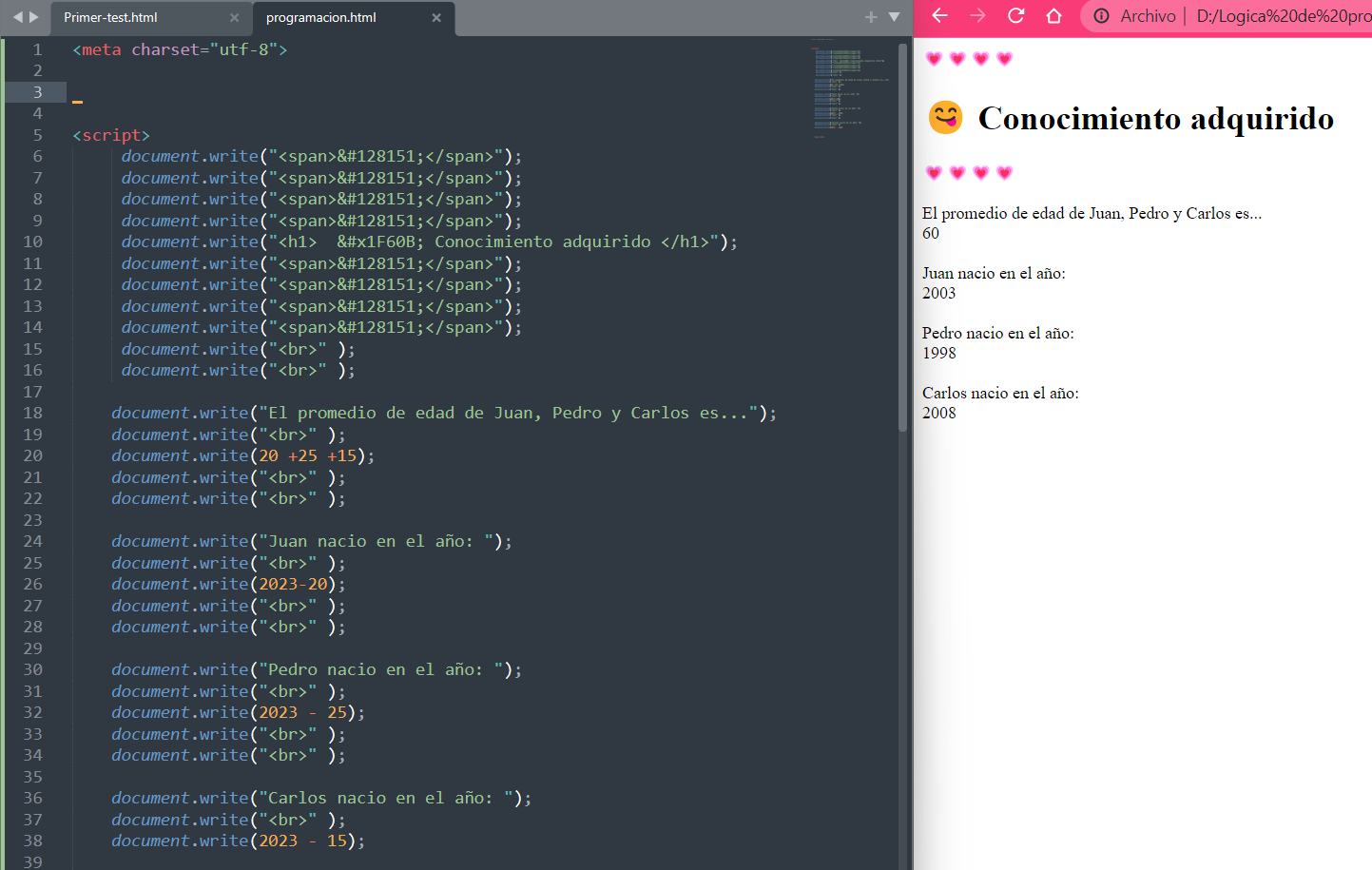Click the browser forward arrow
Viewport: 1372px width, 870px height.
(977, 16)
